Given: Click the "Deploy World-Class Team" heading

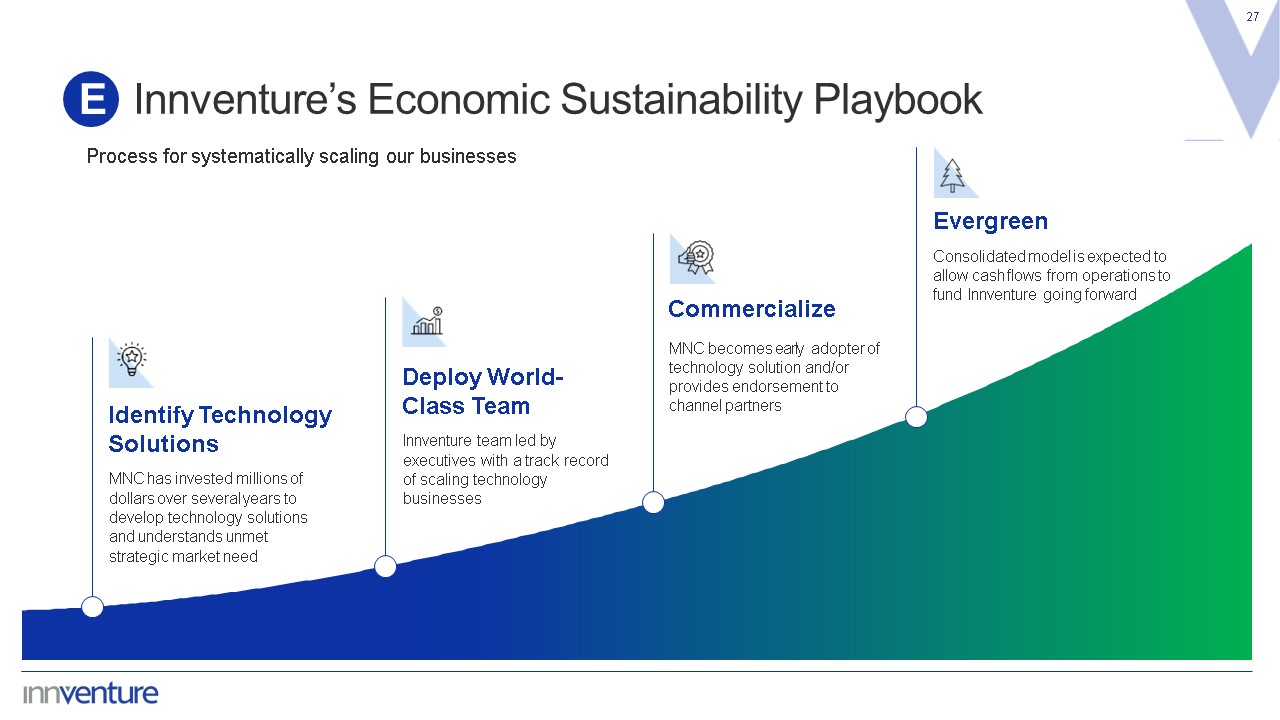Looking at the screenshot, I should (483, 391).
